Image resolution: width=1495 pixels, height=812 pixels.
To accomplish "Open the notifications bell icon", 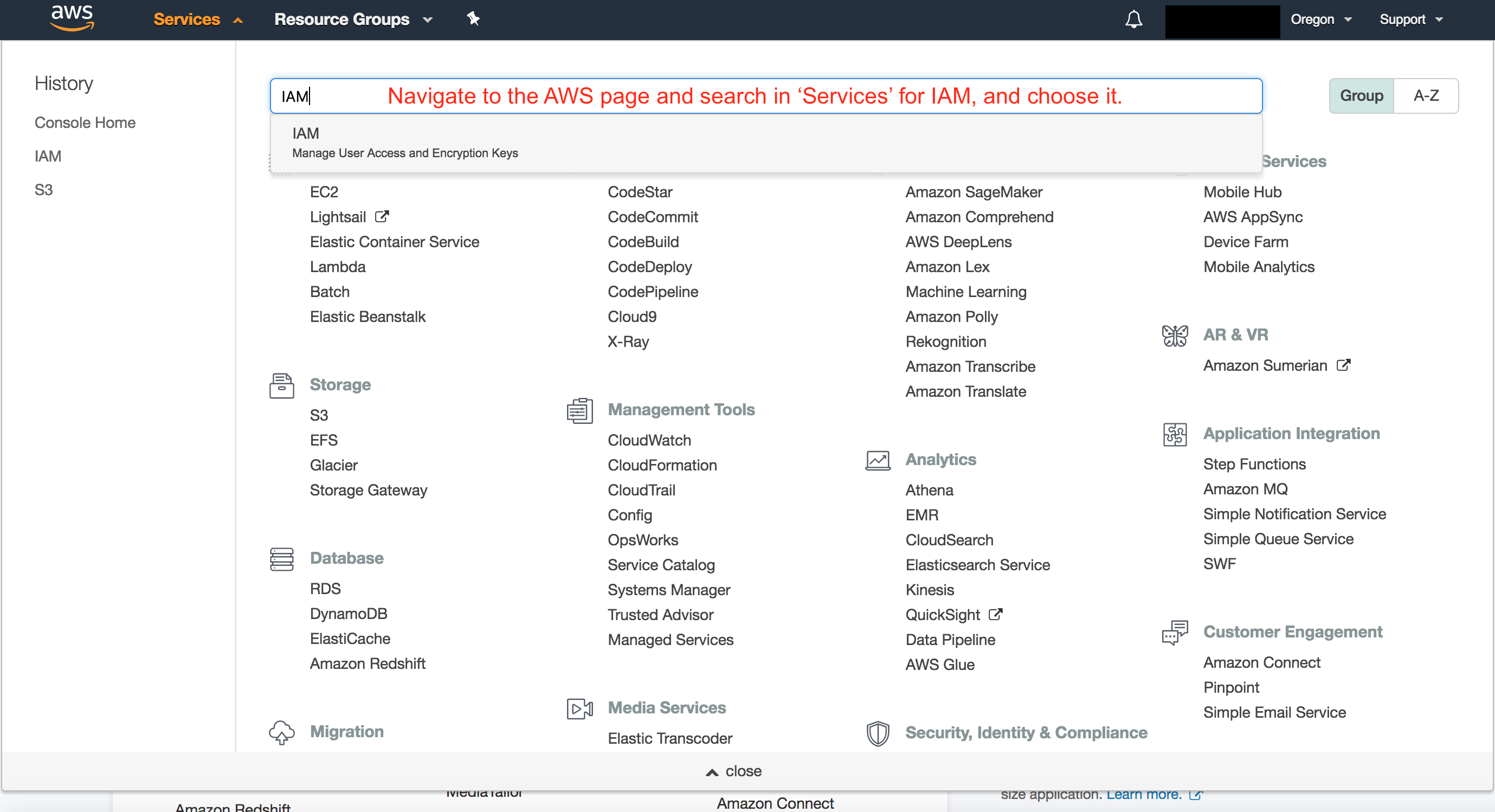I will pos(1133,19).
